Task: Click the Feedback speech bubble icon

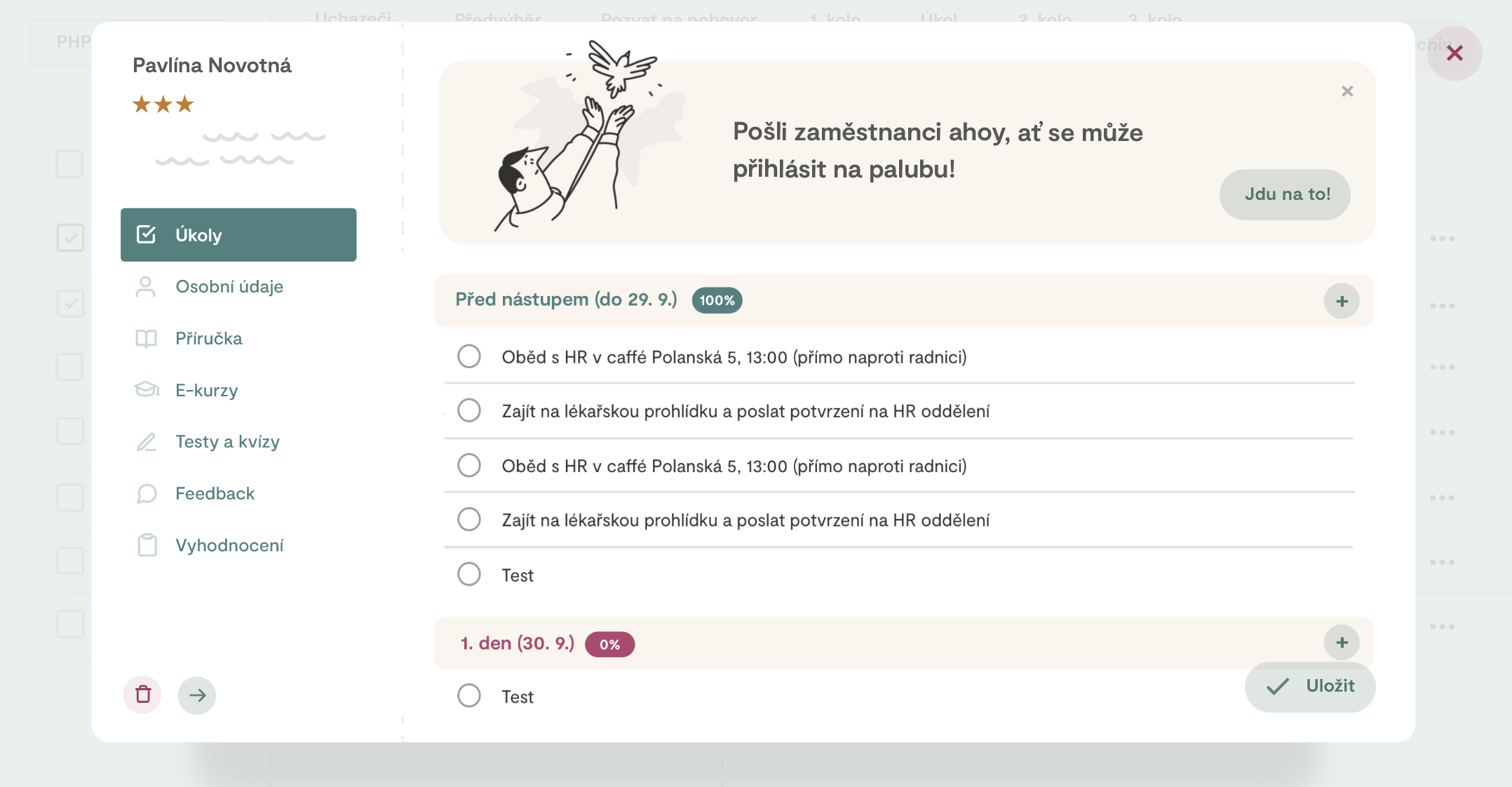Action: point(147,494)
